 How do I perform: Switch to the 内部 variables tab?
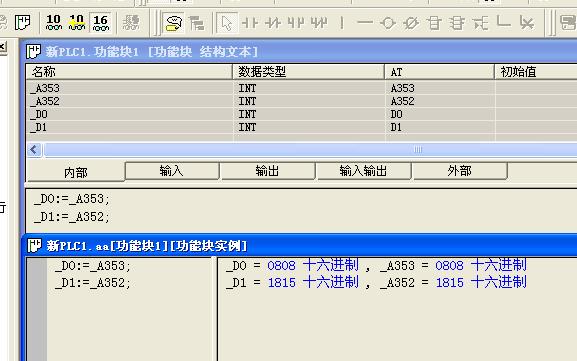(x=75, y=172)
